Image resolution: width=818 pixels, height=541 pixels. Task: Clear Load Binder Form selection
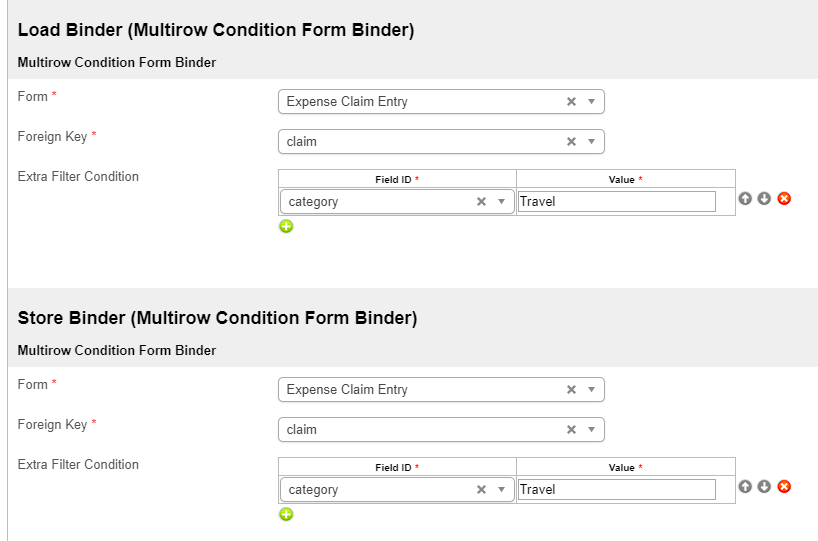(571, 102)
